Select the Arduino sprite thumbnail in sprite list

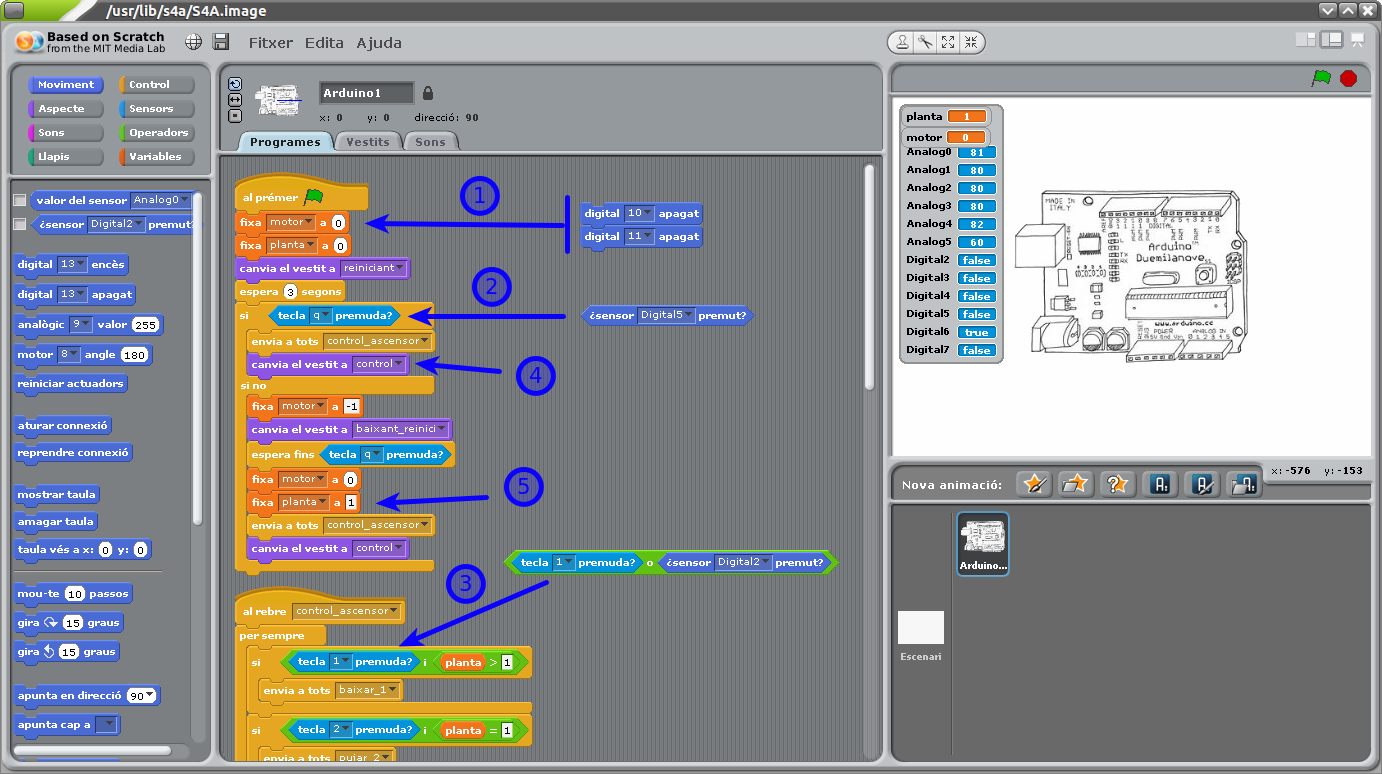point(983,544)
